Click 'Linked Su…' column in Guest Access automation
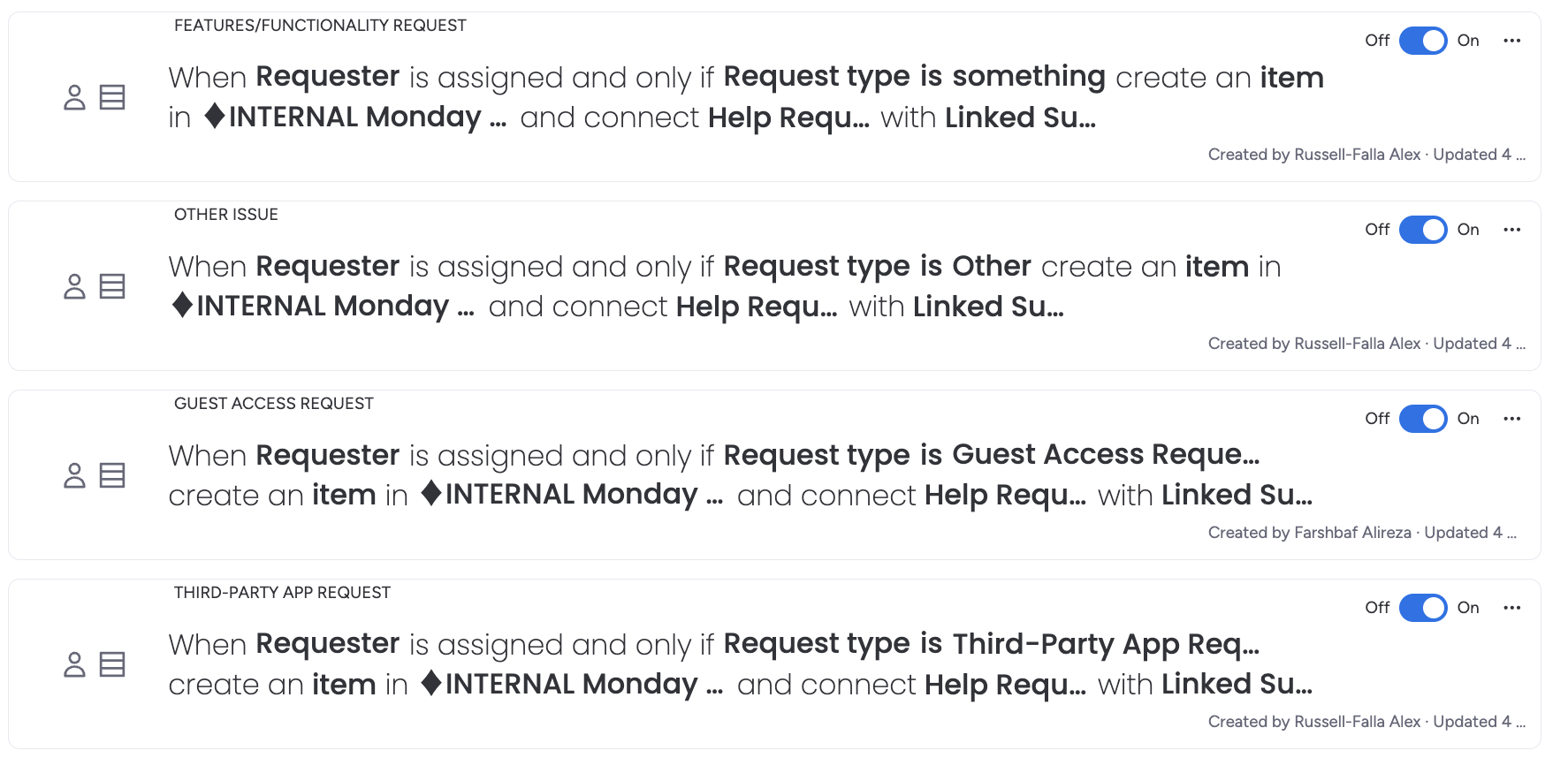 (1237, 496)
